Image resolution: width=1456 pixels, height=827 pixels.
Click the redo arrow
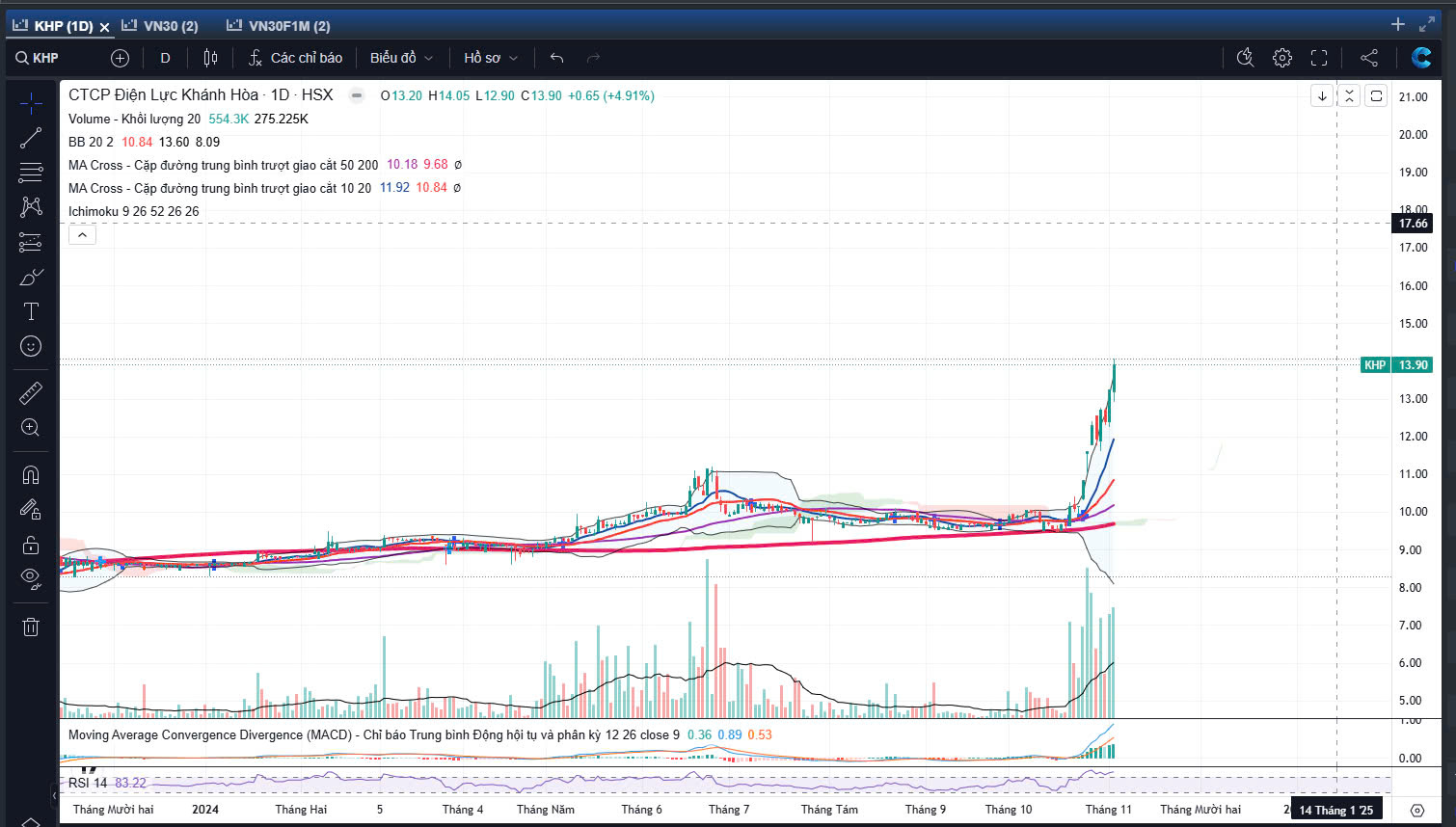(x=593, y=58)
